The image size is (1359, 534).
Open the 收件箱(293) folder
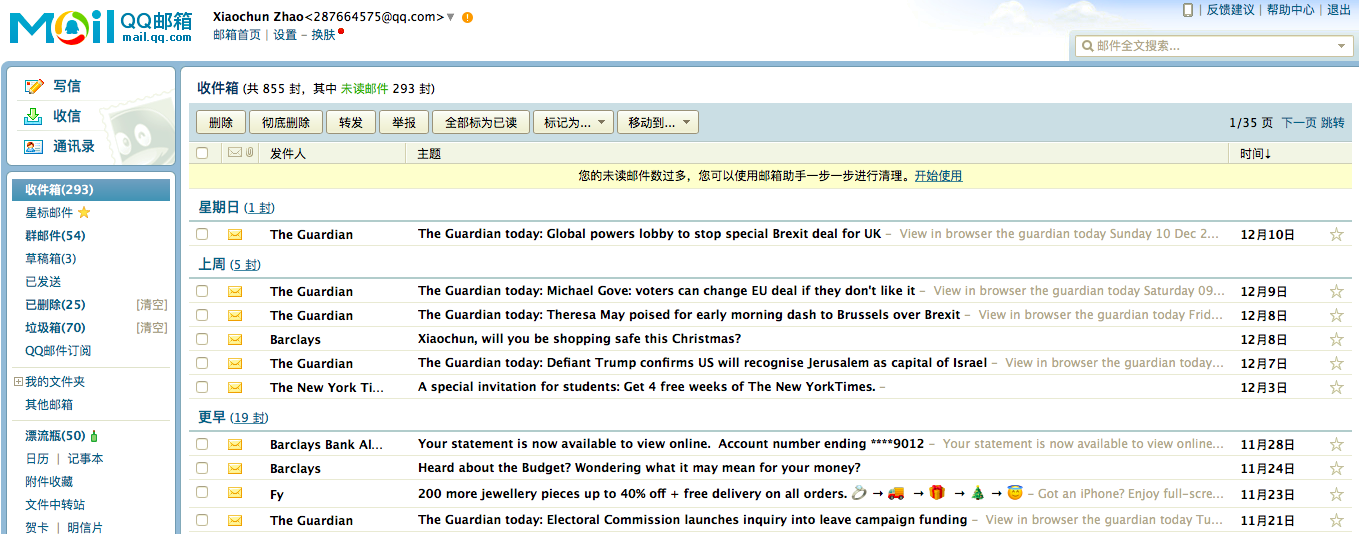click(91, 190)
